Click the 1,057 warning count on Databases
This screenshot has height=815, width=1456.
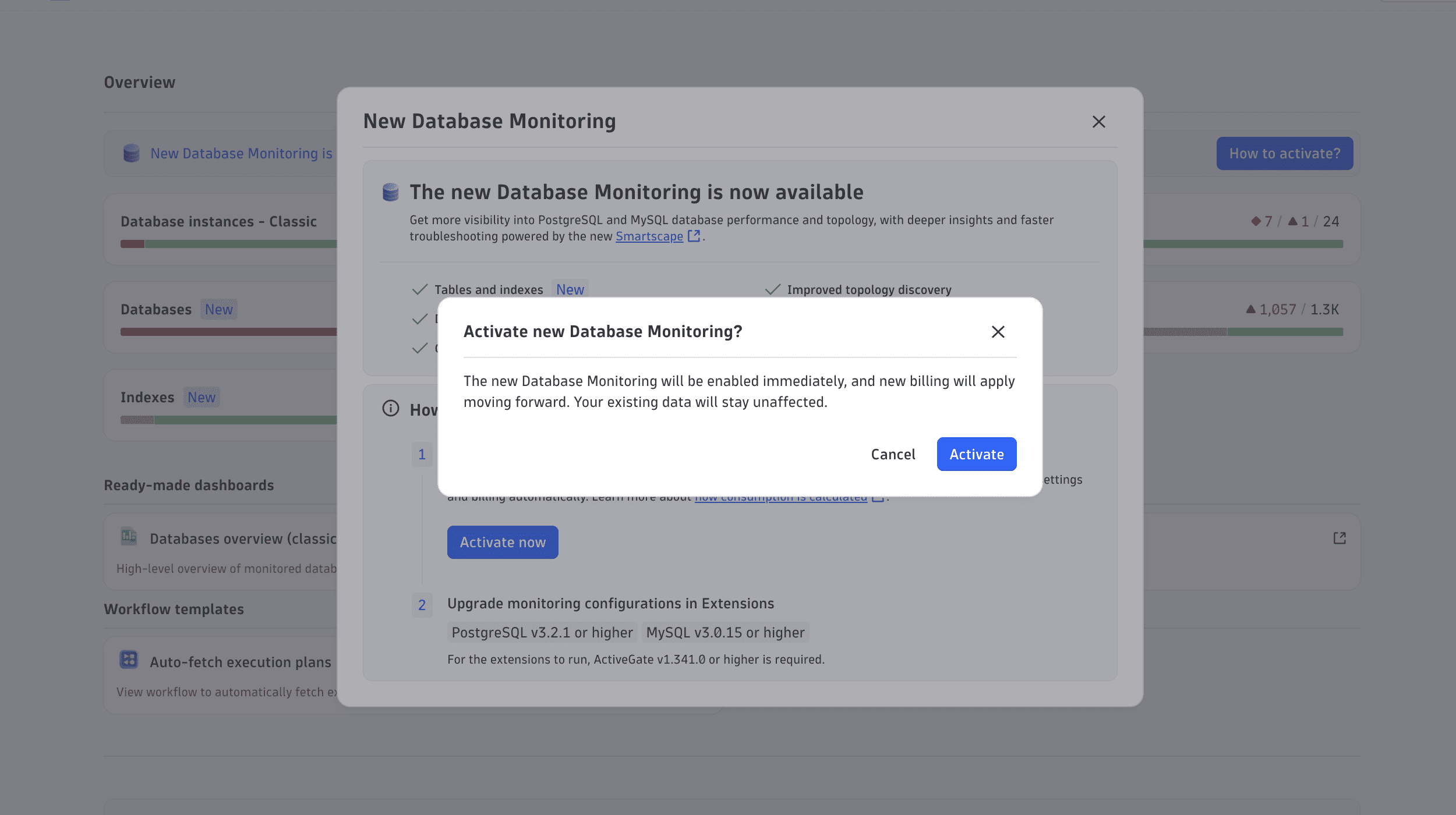(x=1271, y=309)
